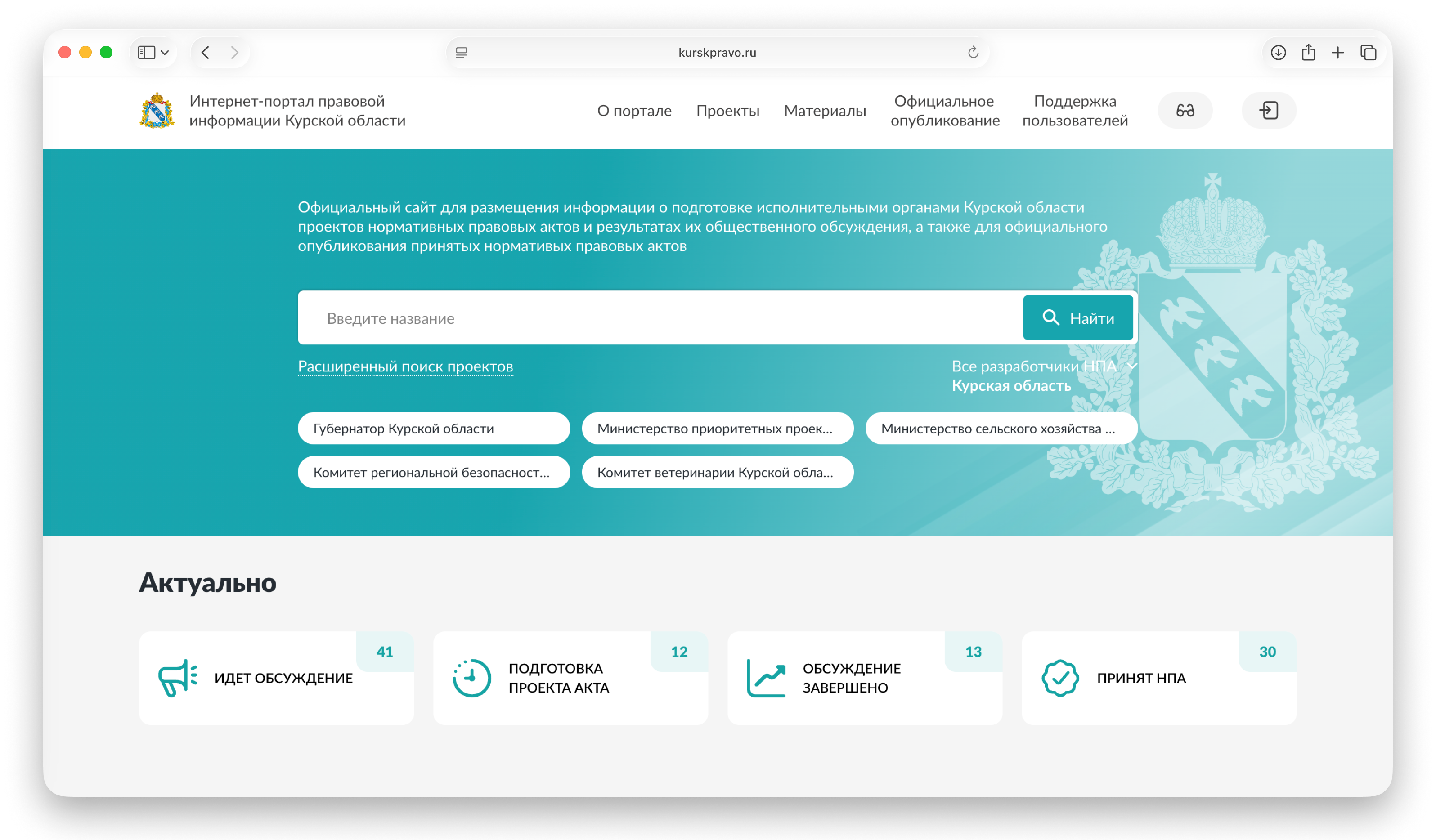The width and height of the screenshot is (1436, 840).
Task: Click the clock icon for Подготовка проекта акта
Action: tap(471, 678)
